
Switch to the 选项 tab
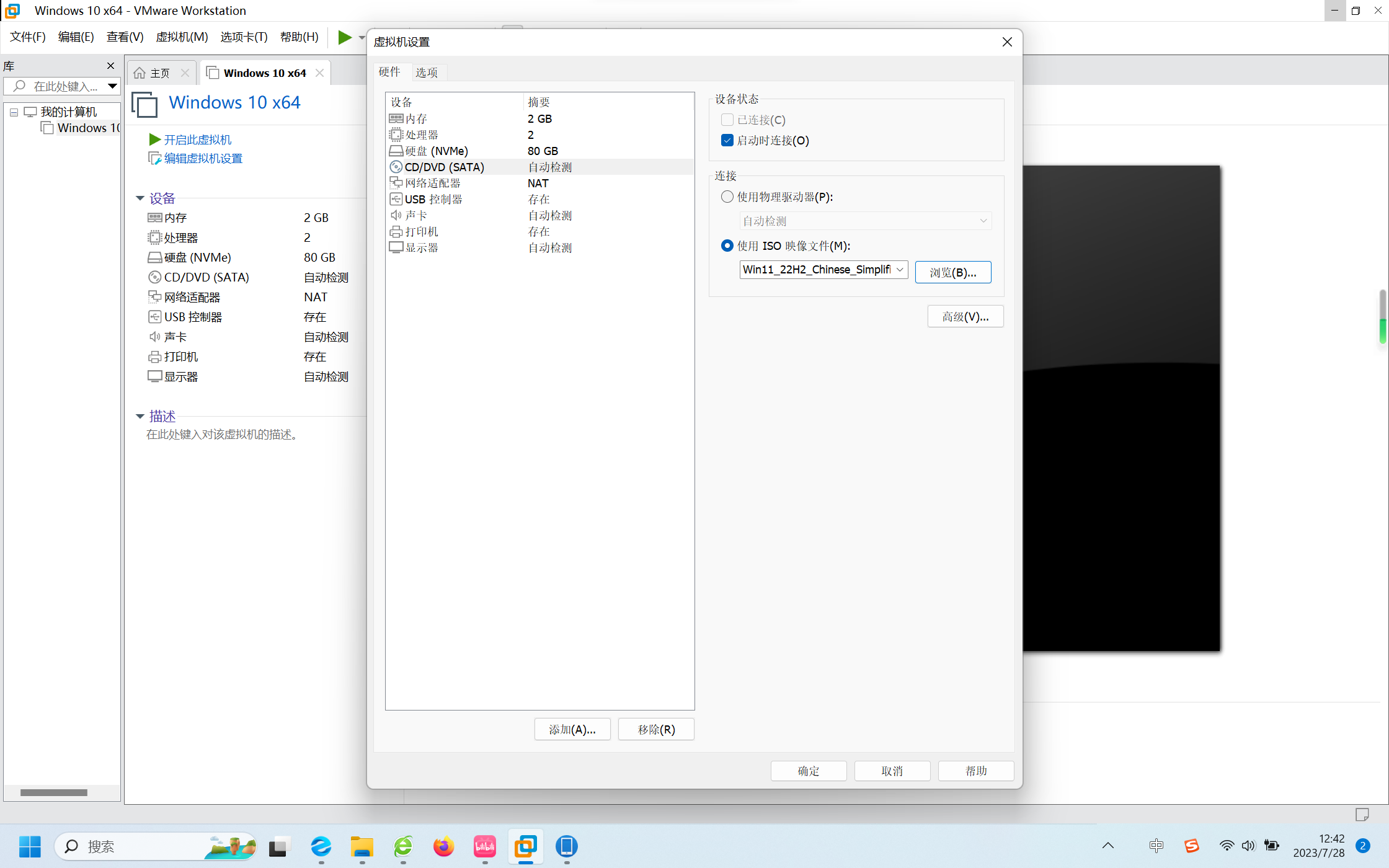coord(427,72)
